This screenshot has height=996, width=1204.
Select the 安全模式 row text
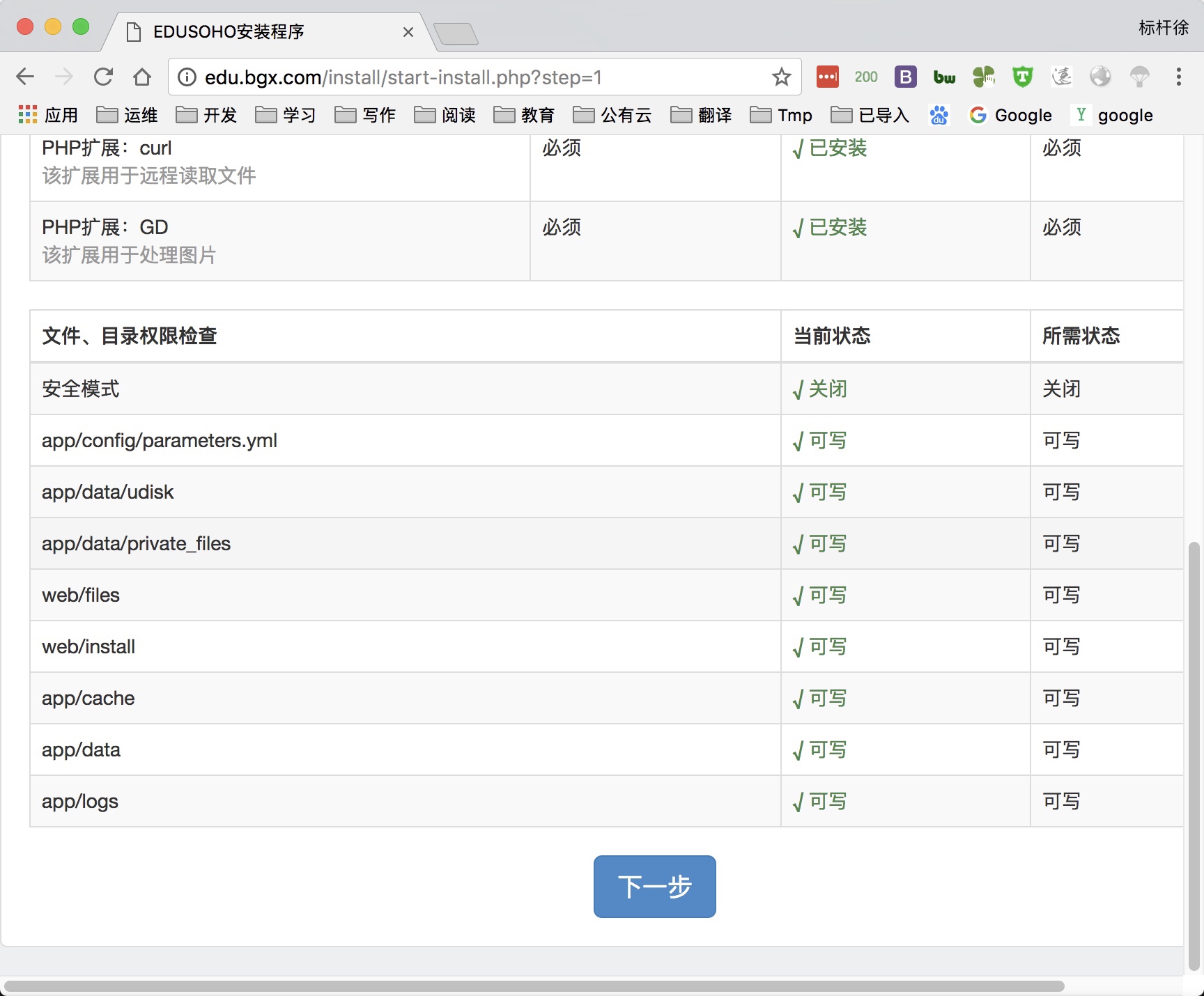point(81,389)
